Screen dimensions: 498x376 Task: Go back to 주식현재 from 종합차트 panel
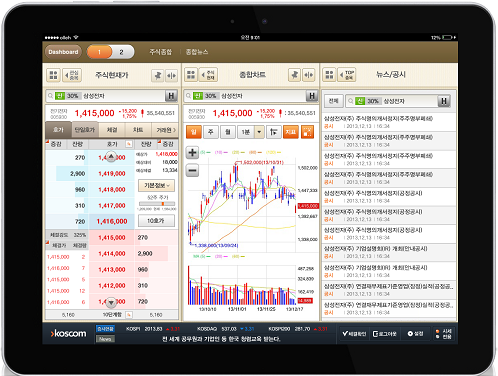209,75
